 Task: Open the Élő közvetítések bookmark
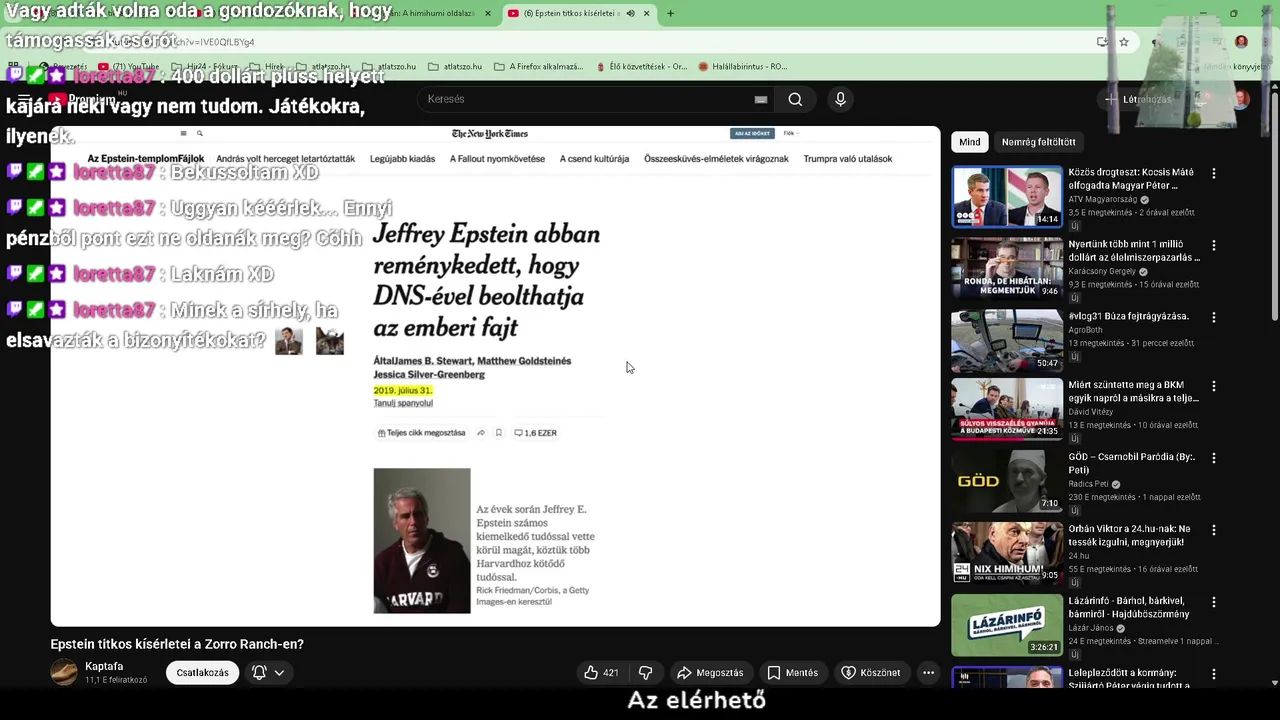pyautogui.click(x=641, y=67)
